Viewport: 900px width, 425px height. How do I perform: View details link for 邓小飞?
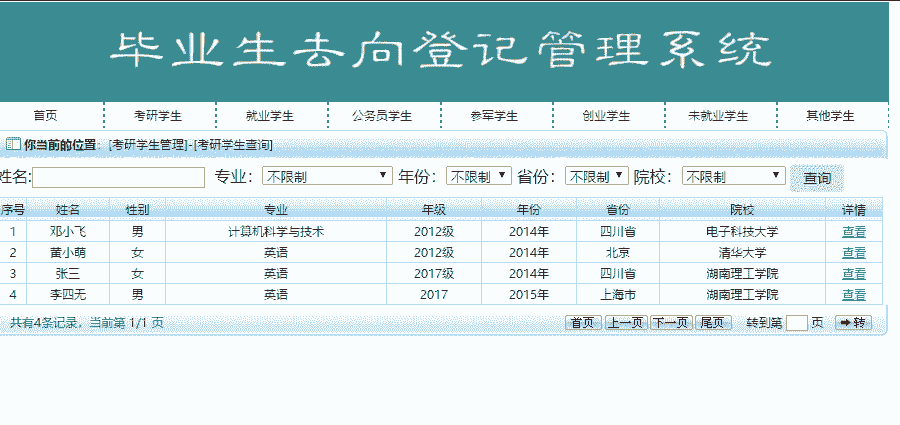(854, 231)
